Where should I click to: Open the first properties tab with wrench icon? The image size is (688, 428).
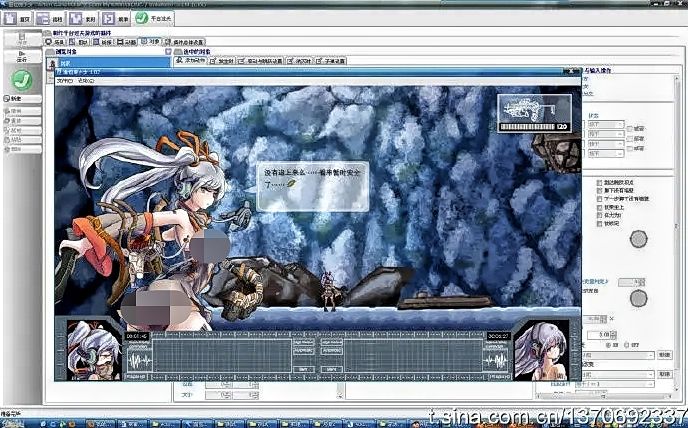pyautogui.click(x=190, y=61)
